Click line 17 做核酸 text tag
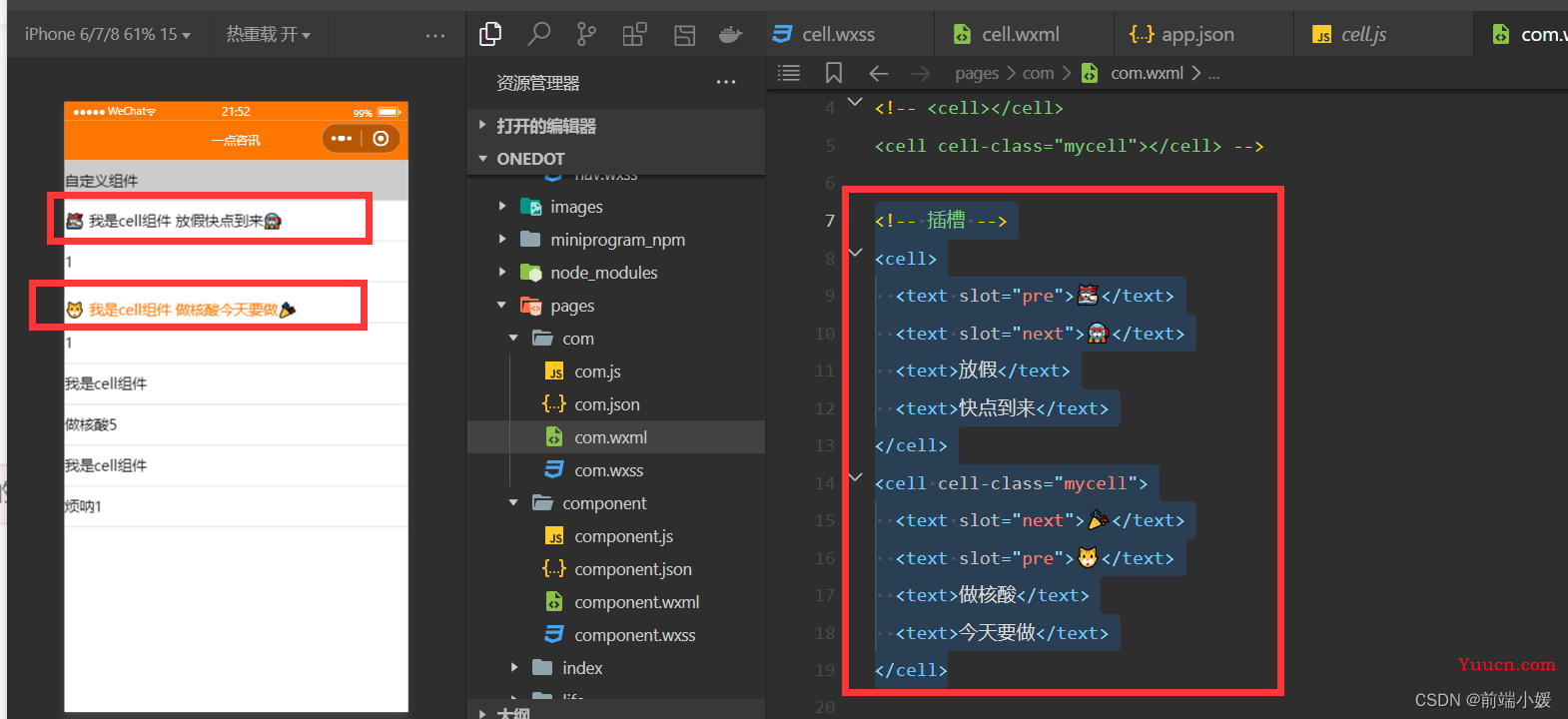This screenshot has width=1568, height=719. pos(993,595)
